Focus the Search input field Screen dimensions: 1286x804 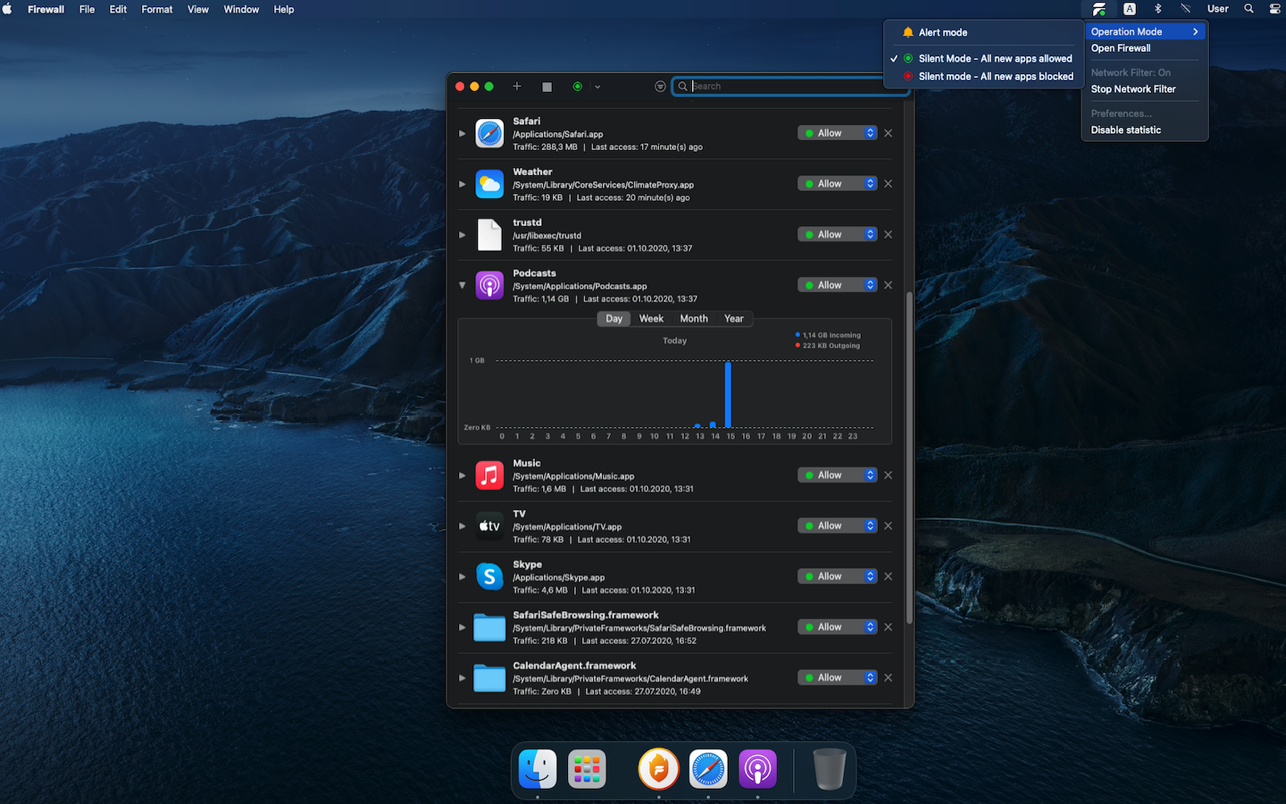pyautogui.click(x=790, y=86)
